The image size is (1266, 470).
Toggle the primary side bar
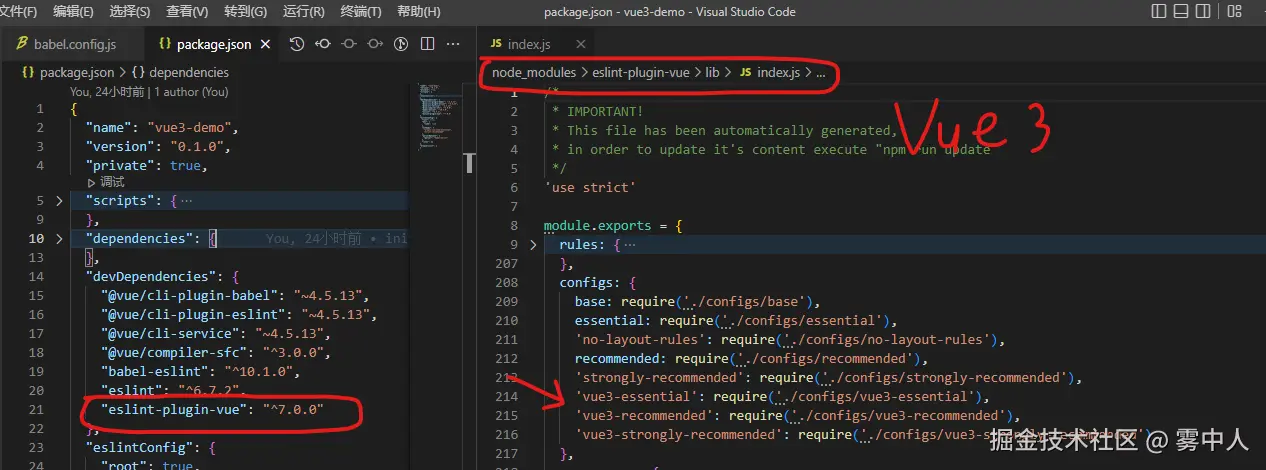tap(1159, 11)
